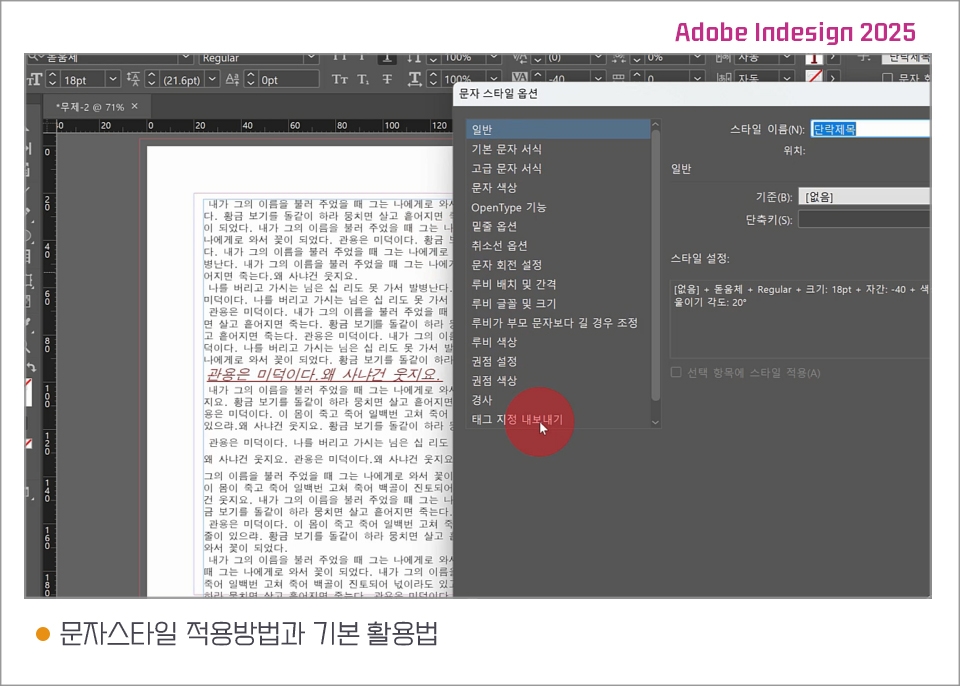Open the font family dropdown arrow
This screenshot has width=960, height=686.
(186, 58)
